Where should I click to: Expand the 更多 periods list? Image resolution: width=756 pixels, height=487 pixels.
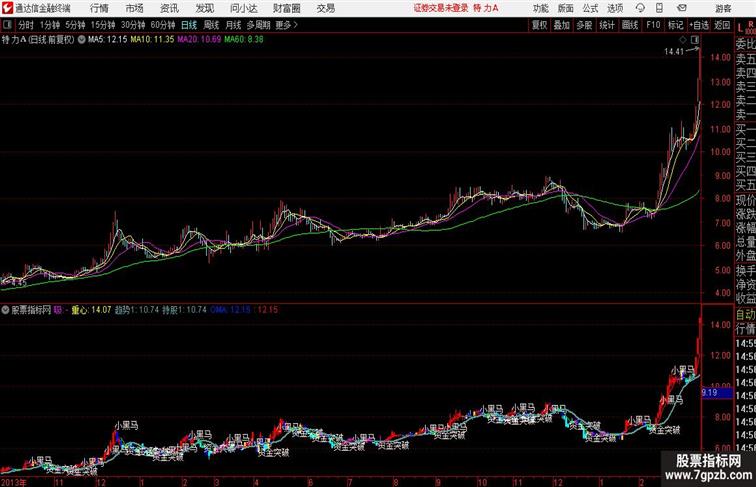(x=287, y=25)
